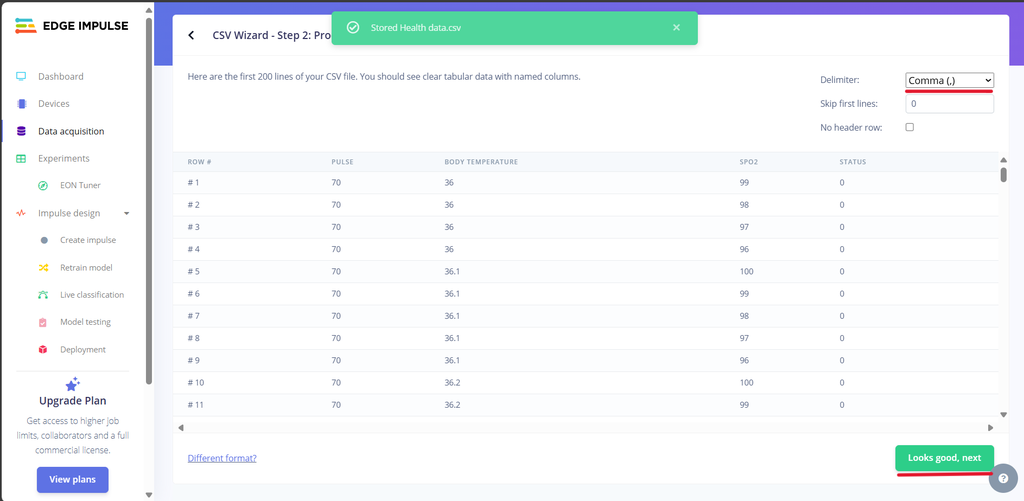Collapse the Impulse design section arrow
Image resolution: width=1024 pixels, height=501 pixels.
[x=127, y=214]
